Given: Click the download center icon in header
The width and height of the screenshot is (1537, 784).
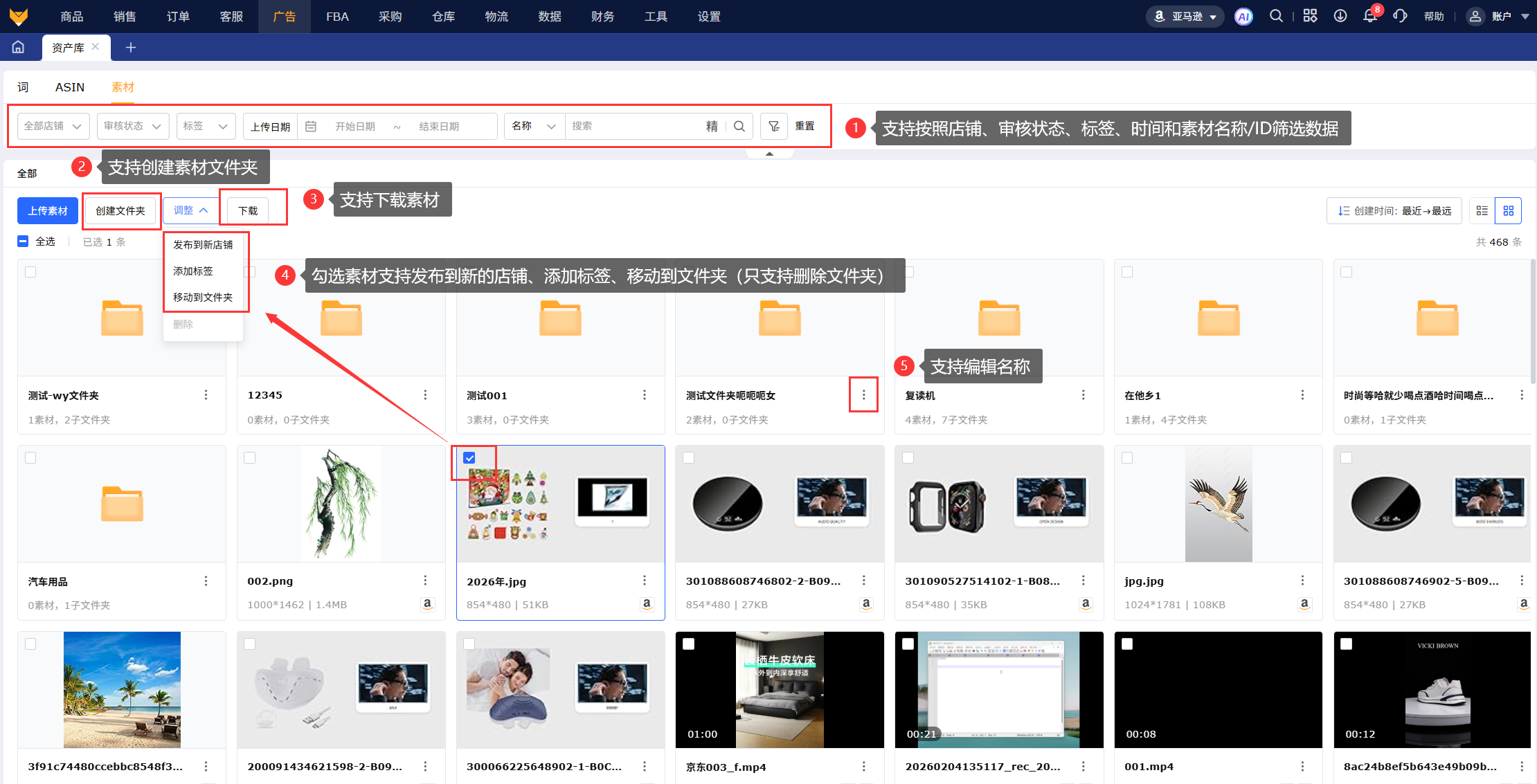Looking at the screenshot, I should 1340,16.
